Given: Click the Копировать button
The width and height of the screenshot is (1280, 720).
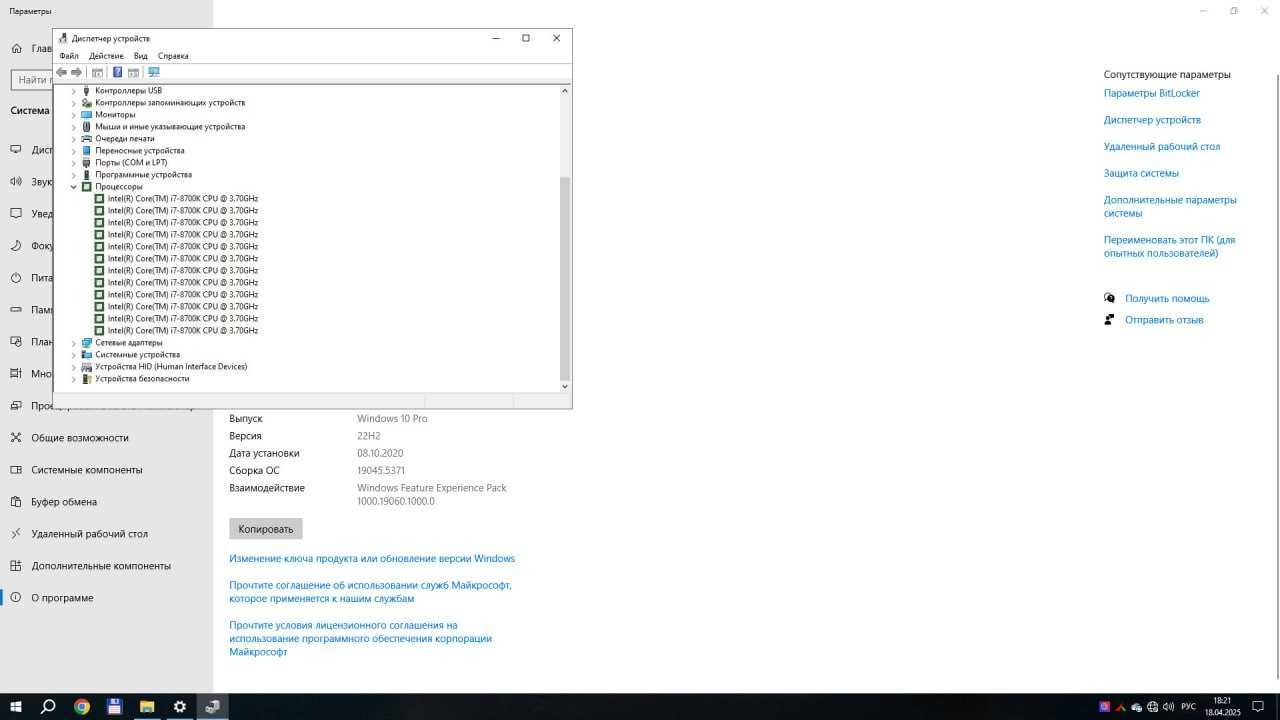Looking at the screenshot, I should (x=266, y=529).
